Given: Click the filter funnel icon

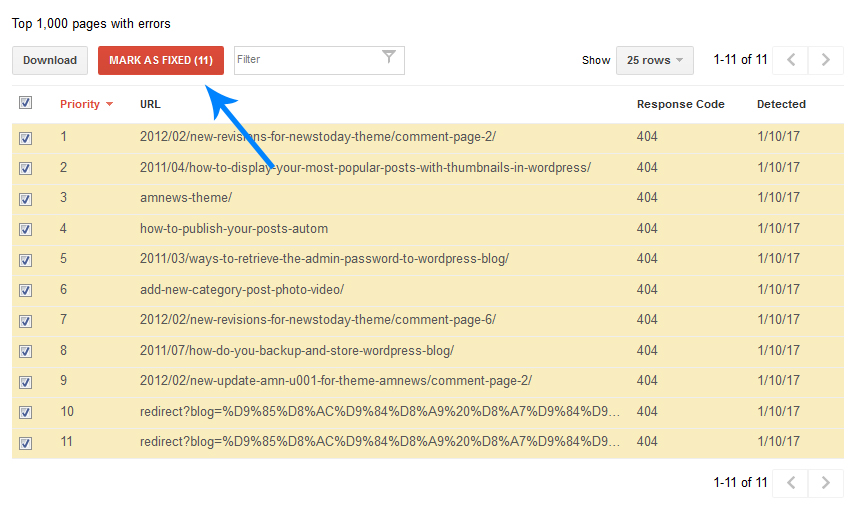Looking at the screenshot, I should [x=388, y=57].
